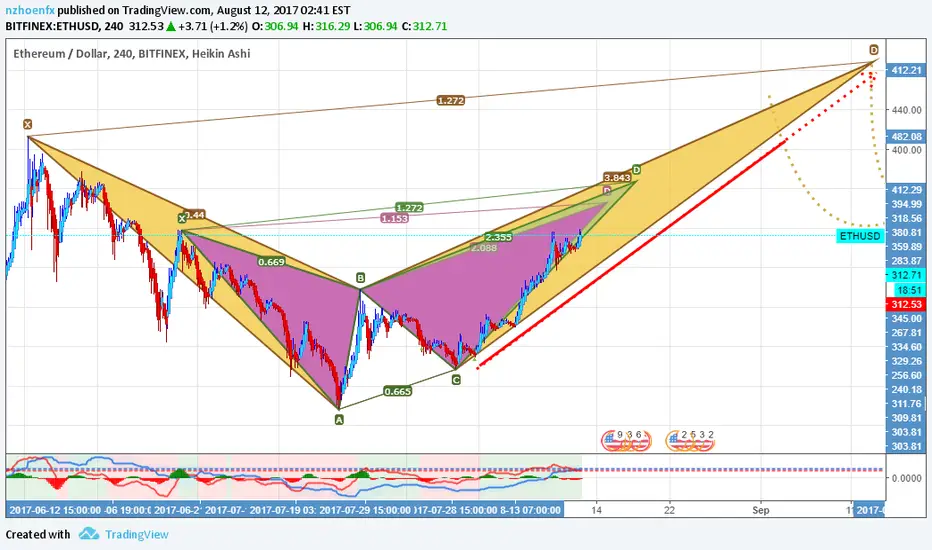Select the C pattern point label
The height and width of the screenshot is (550, 932).
(456, 379)
